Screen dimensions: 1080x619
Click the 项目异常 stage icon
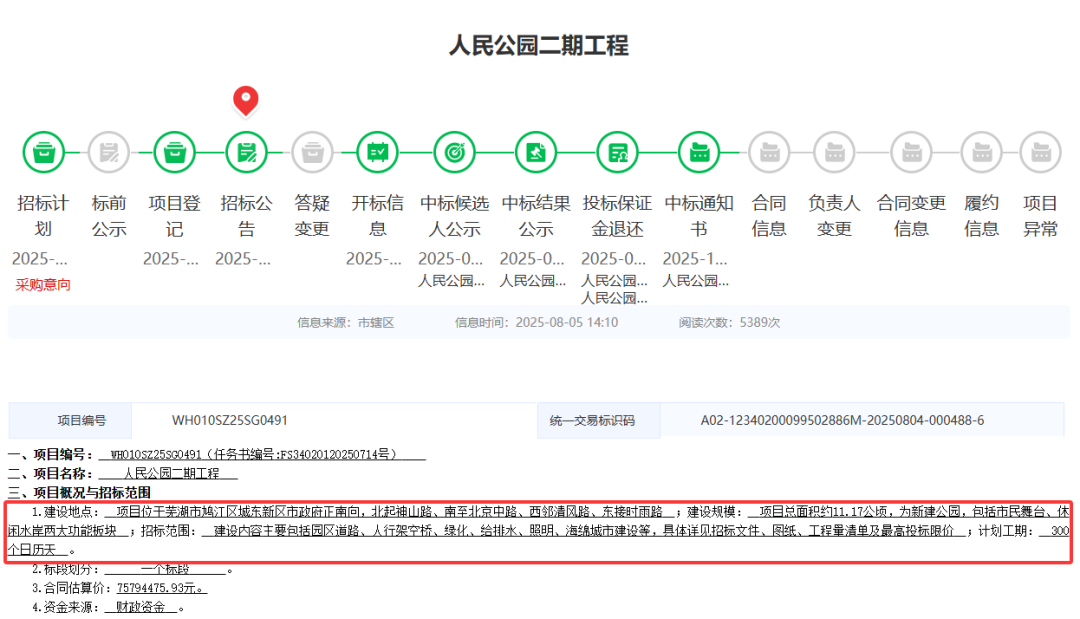[1041, 152]
